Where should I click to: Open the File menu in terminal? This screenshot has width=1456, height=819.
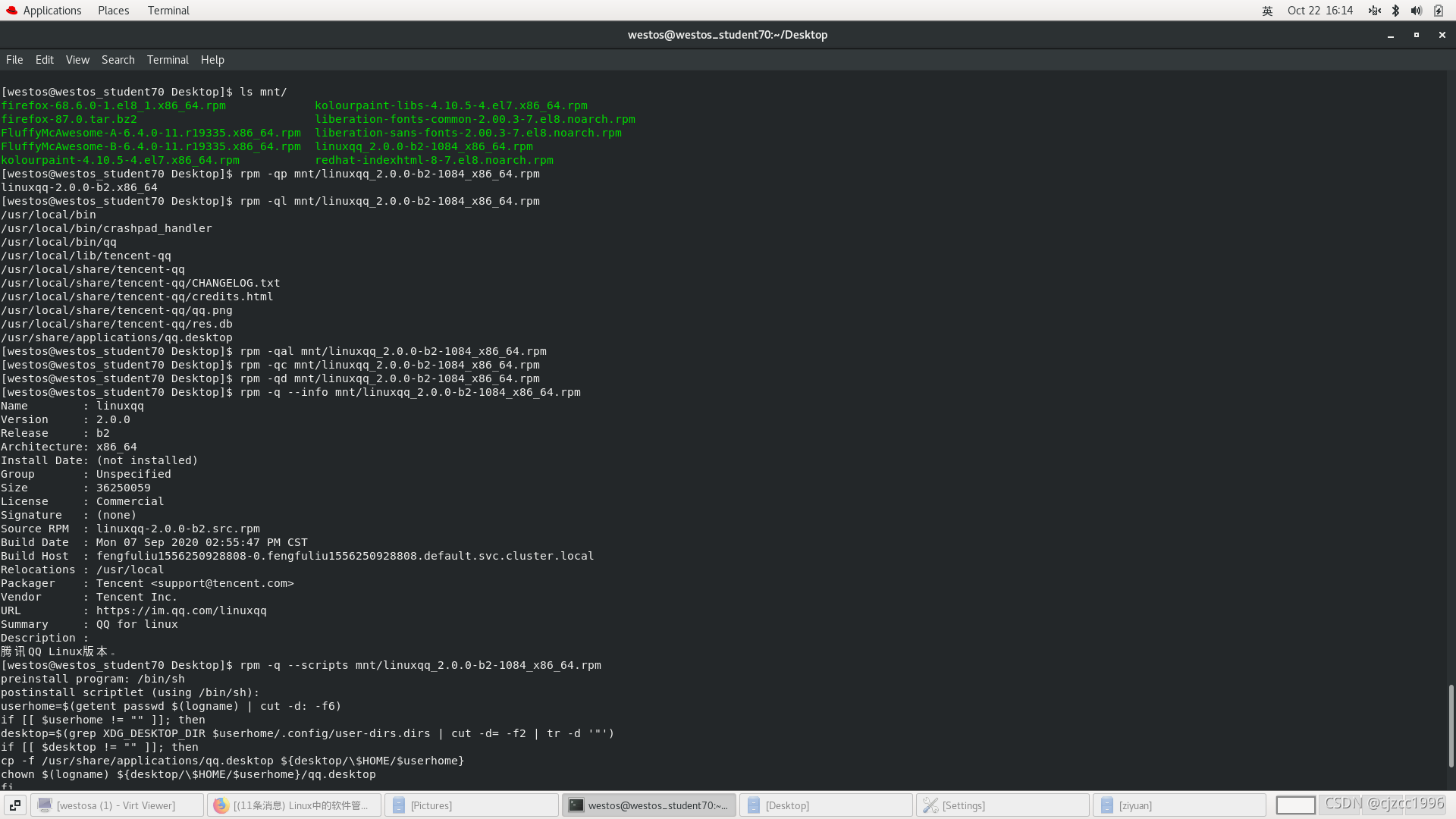pos(14,60)
